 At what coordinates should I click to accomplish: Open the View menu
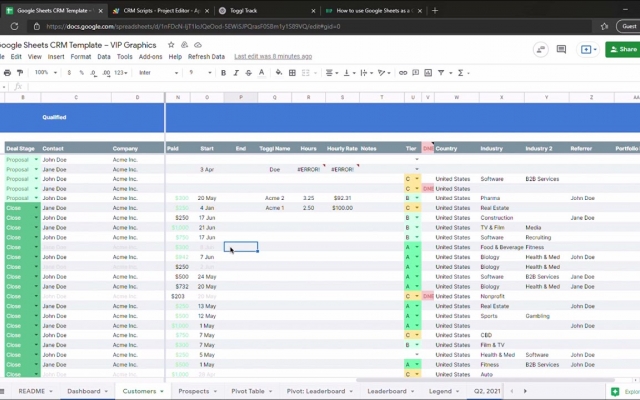point(35,57)
